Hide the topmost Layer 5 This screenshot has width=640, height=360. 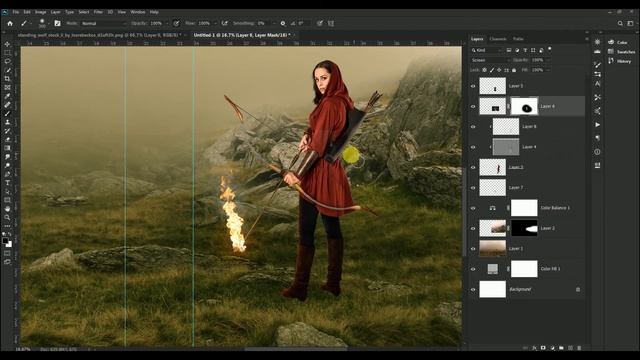click(473, 86)
